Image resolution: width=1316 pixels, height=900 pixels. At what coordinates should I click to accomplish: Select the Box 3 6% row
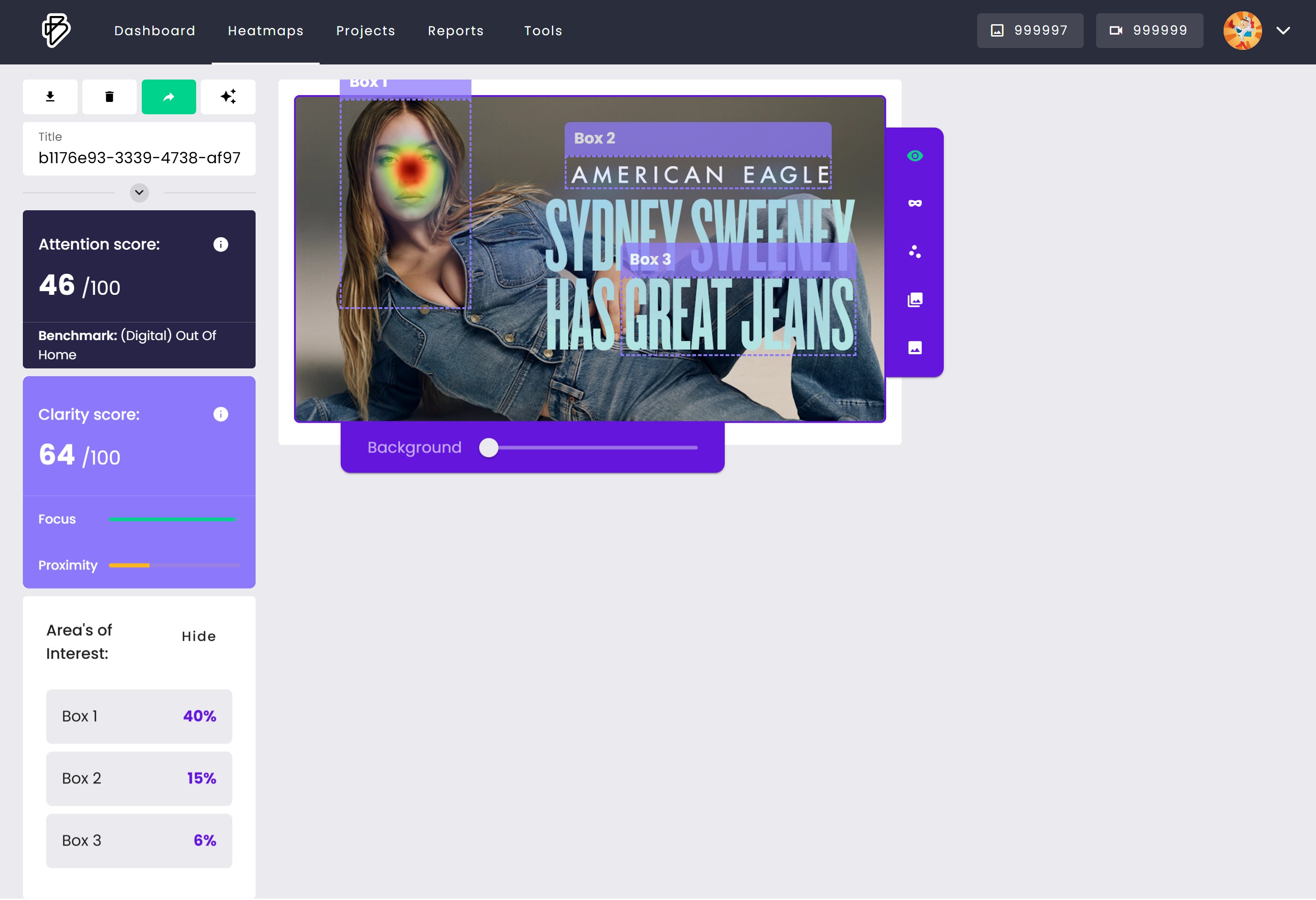click(x=139, y=841)
